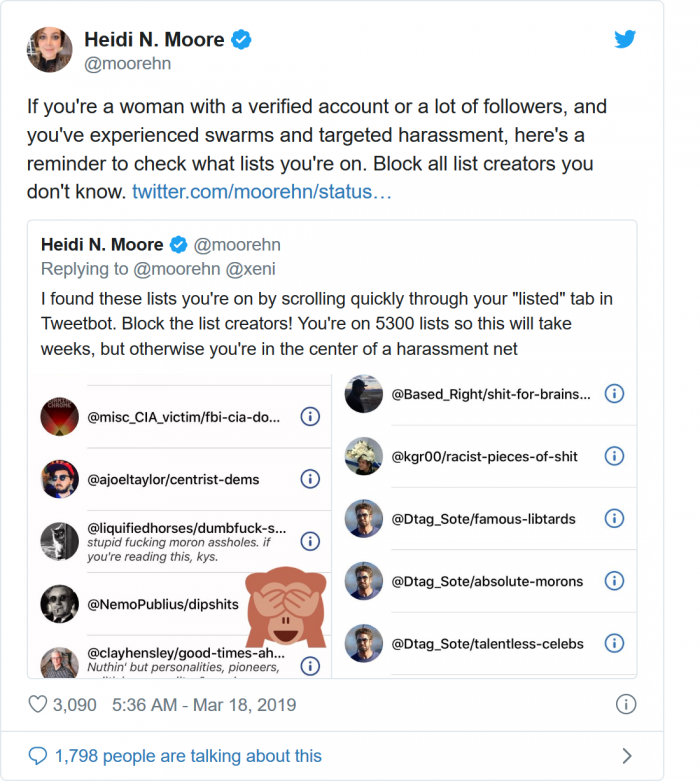Click the Twitter bird logo

point(625,39)
